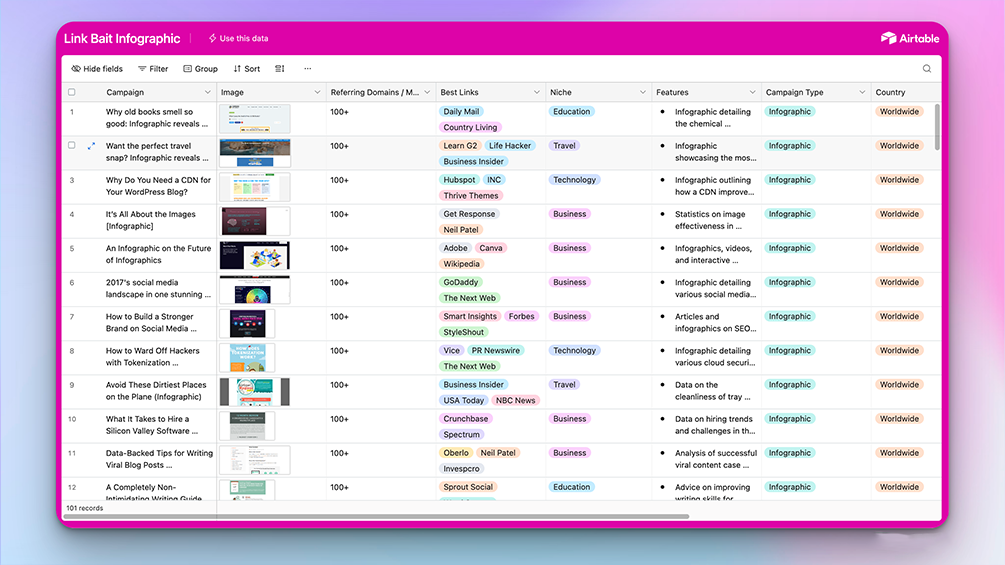1005x565 pixels.
Task: Click the Wikipedia tag
Action: tap(461, 264)
